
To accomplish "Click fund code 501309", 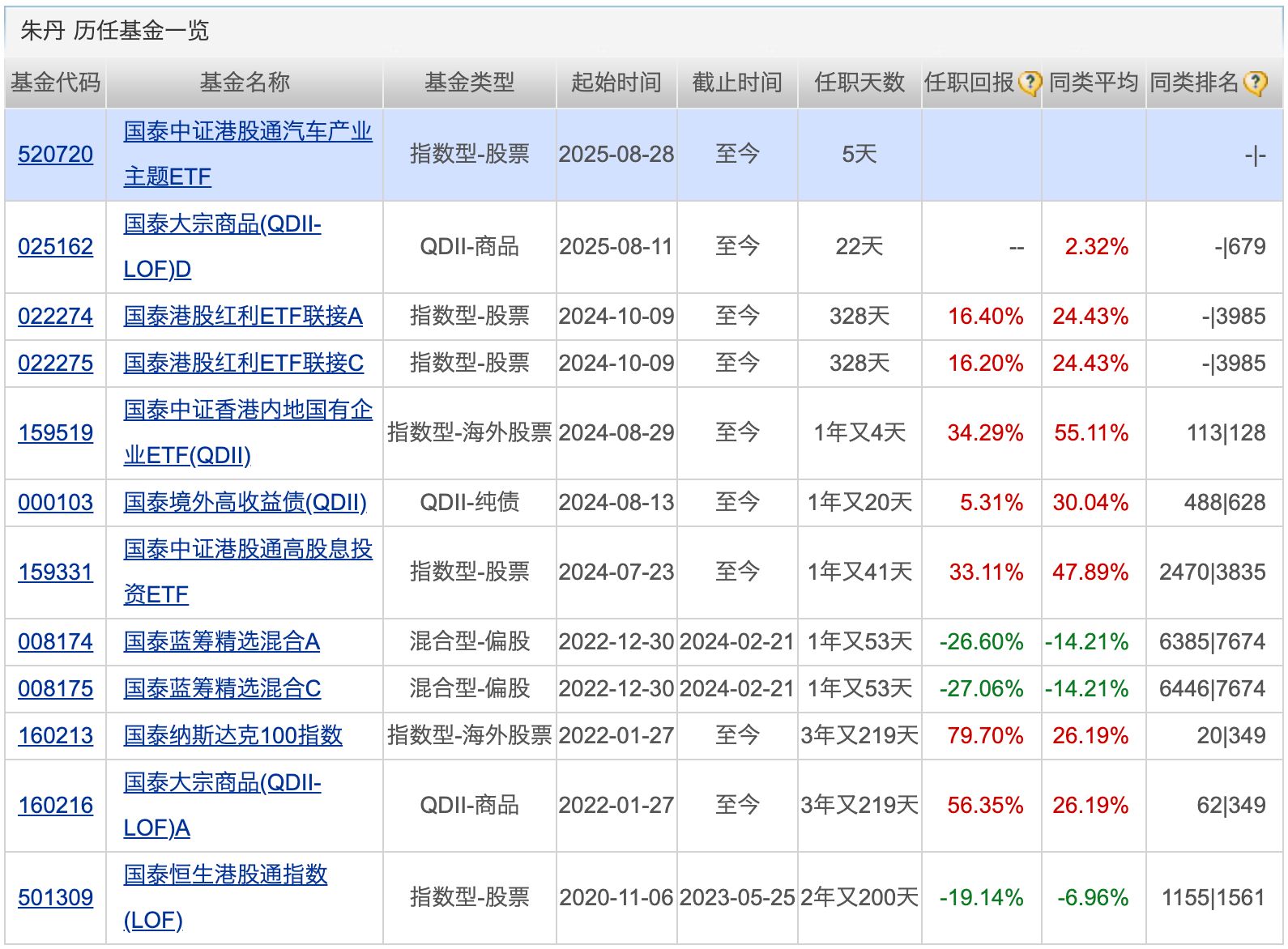I will pos(55,898).
